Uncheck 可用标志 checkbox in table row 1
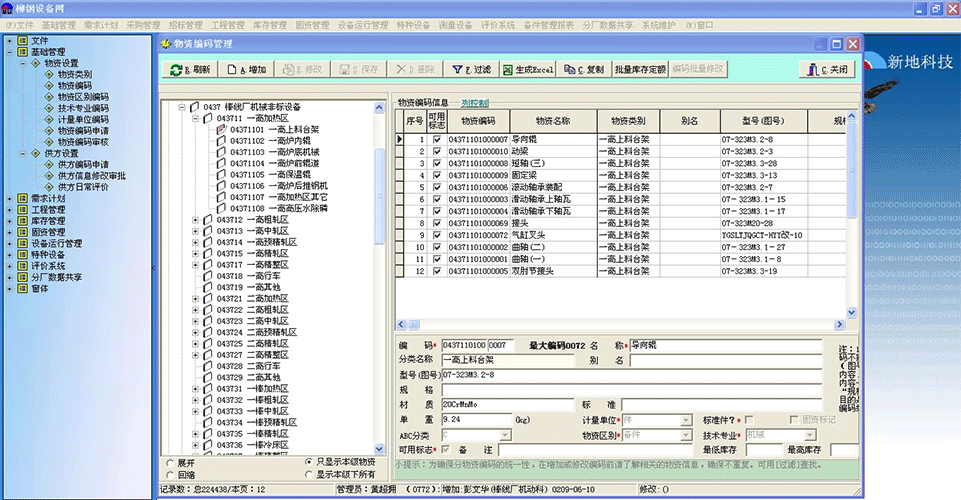 coord(436,140)
